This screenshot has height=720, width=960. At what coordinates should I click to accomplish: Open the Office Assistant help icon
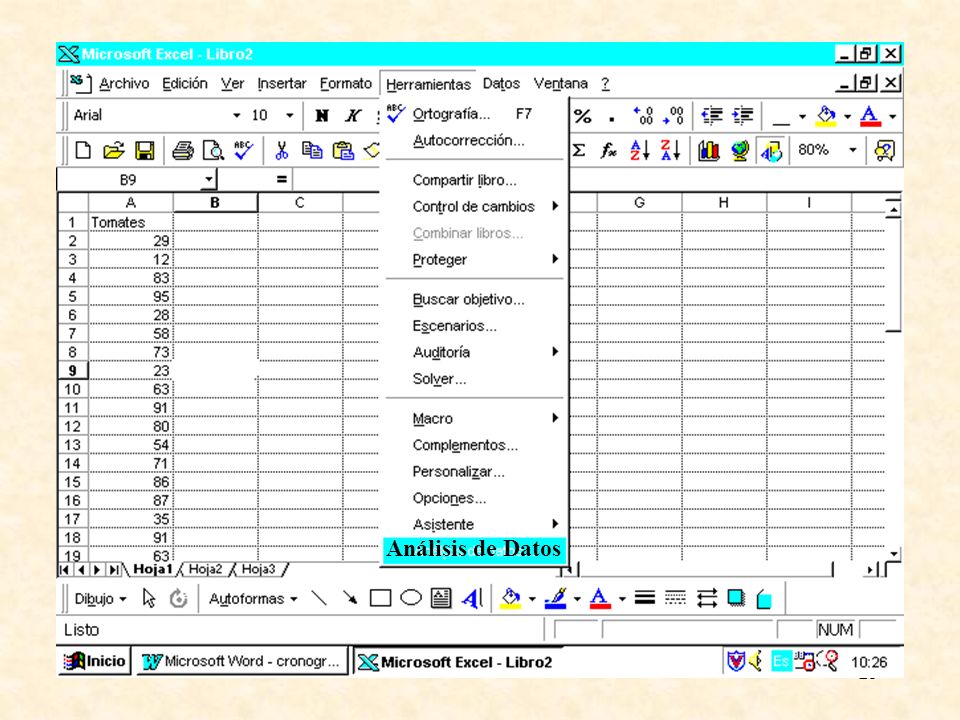(885, 150)
